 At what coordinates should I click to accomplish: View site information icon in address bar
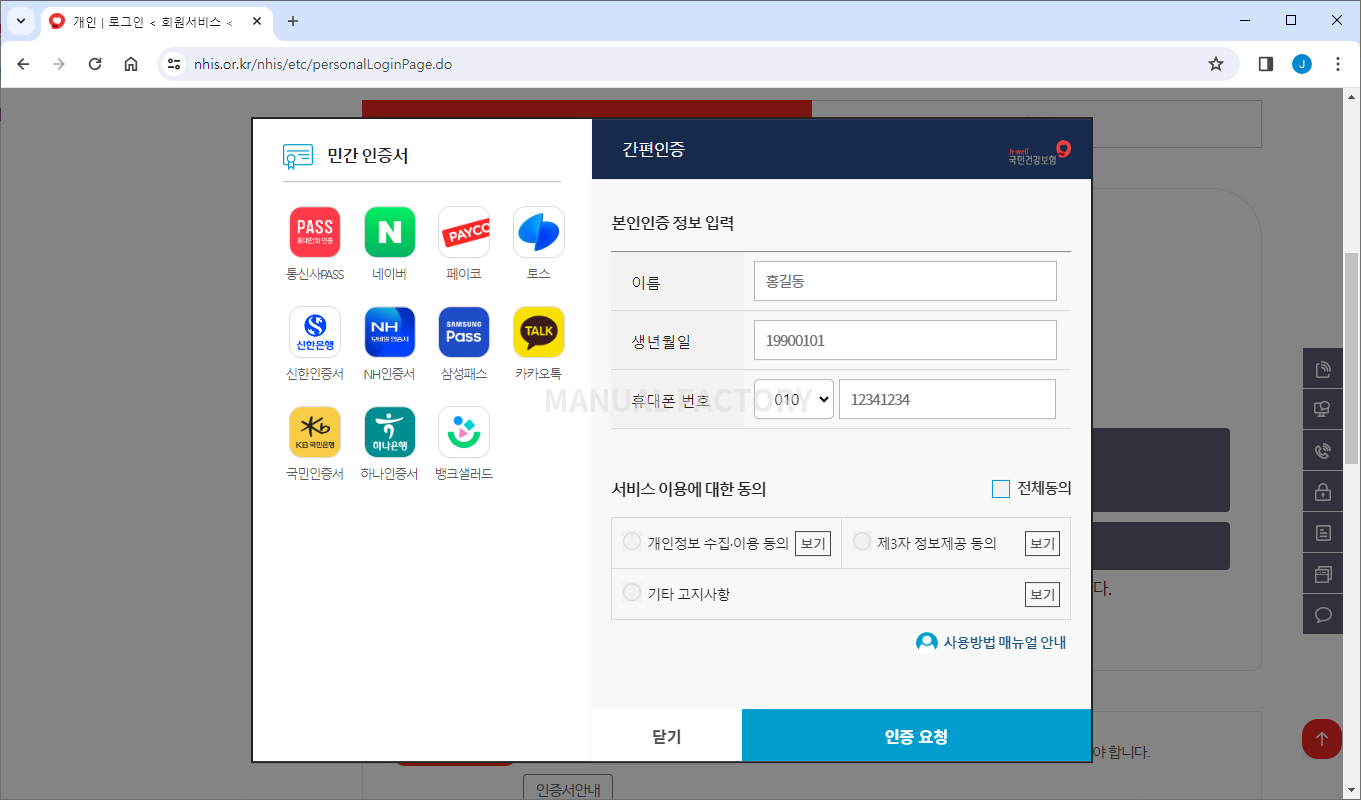(x=174, y=64)
